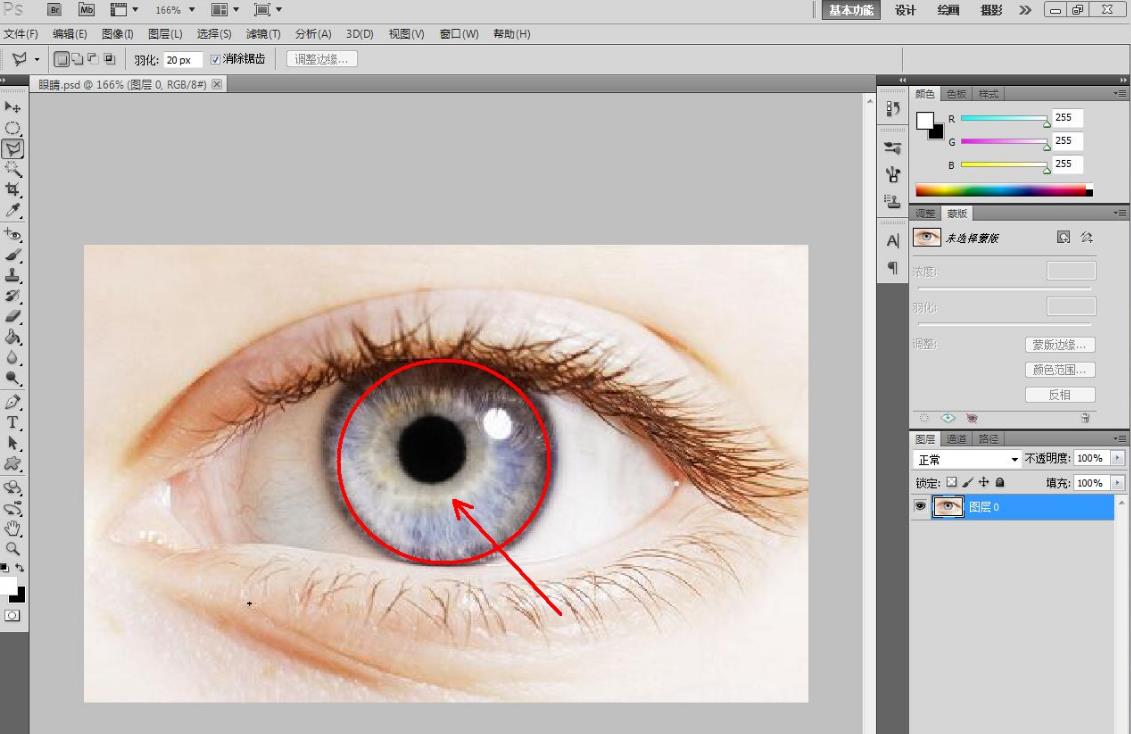Switch to the 通道 tab
This screenshot has width=1131, height=734.
[956, 439]
